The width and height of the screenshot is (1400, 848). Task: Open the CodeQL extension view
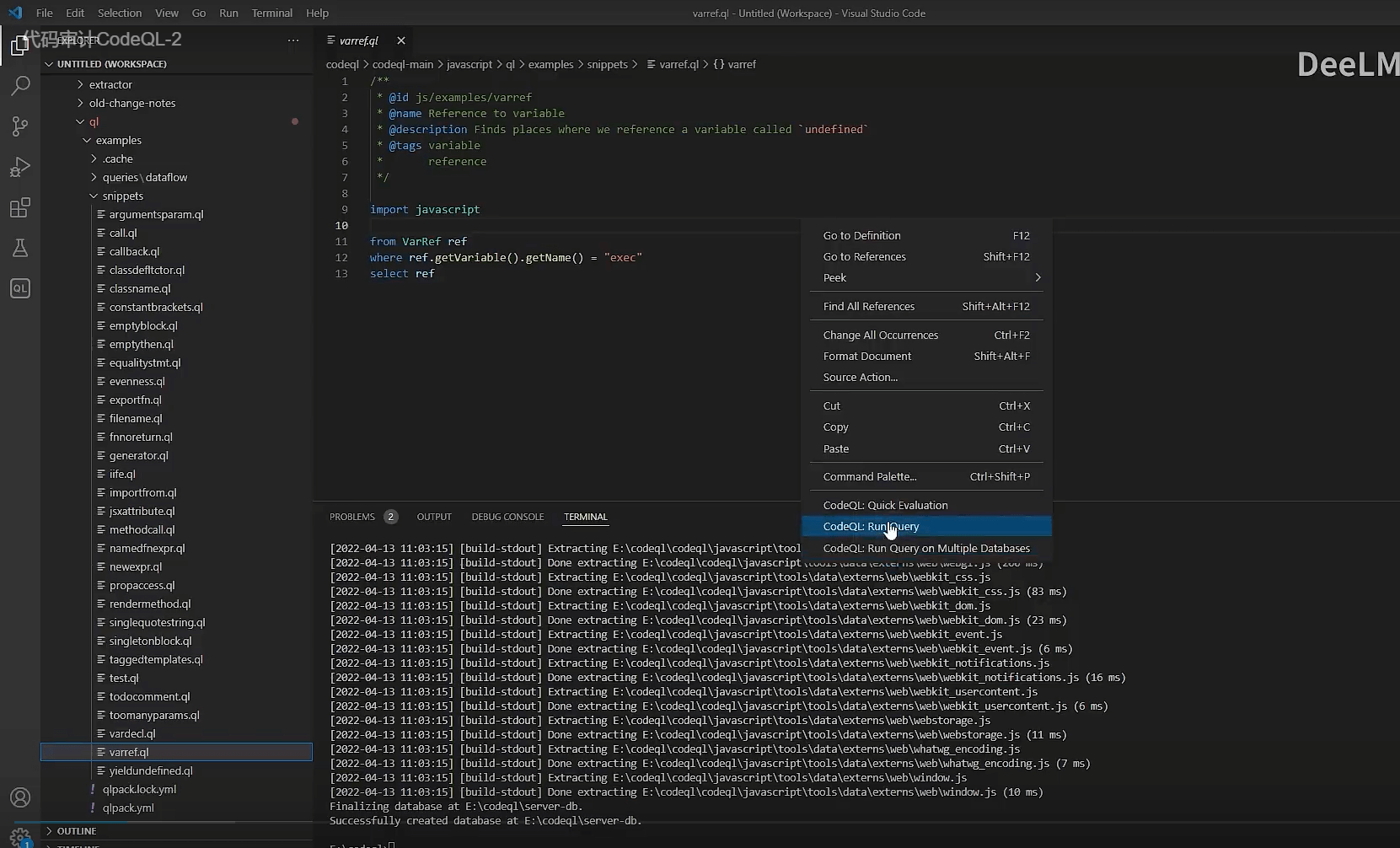(20, 288)
